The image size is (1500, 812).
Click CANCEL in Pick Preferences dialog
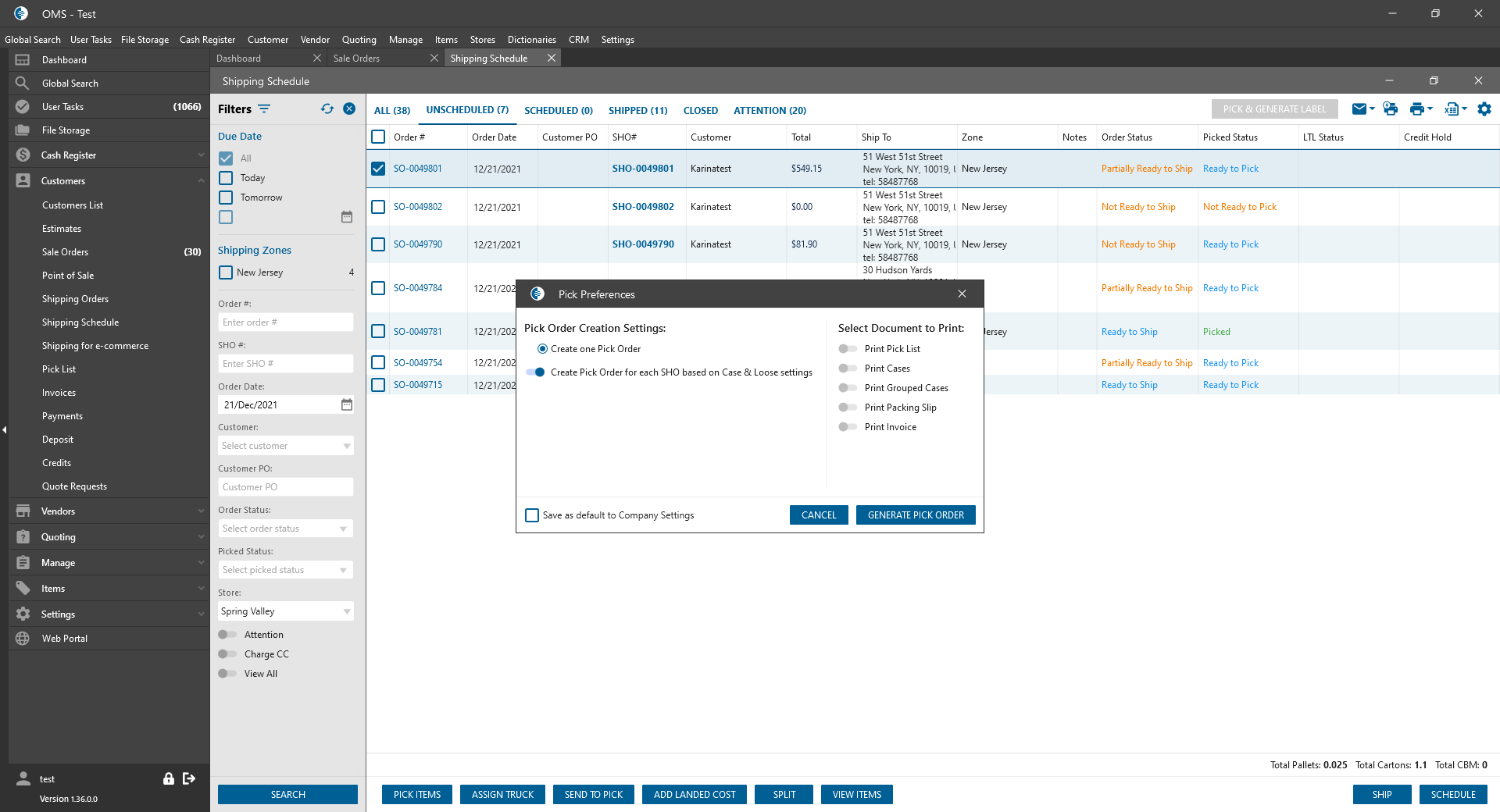pyautogui.click(x=818, y=515)
